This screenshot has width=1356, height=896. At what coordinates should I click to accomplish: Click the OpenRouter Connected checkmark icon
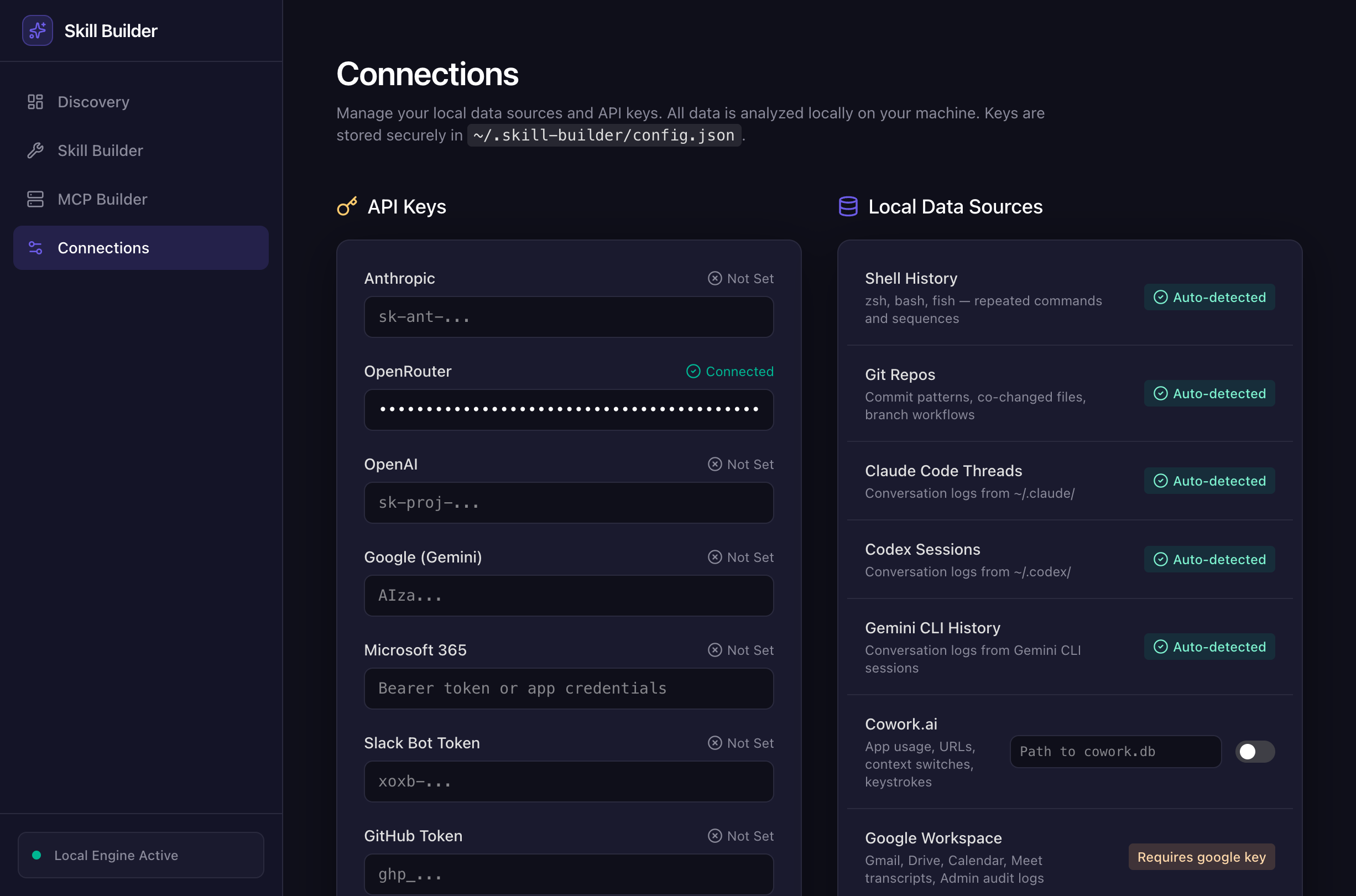(693, 372)
